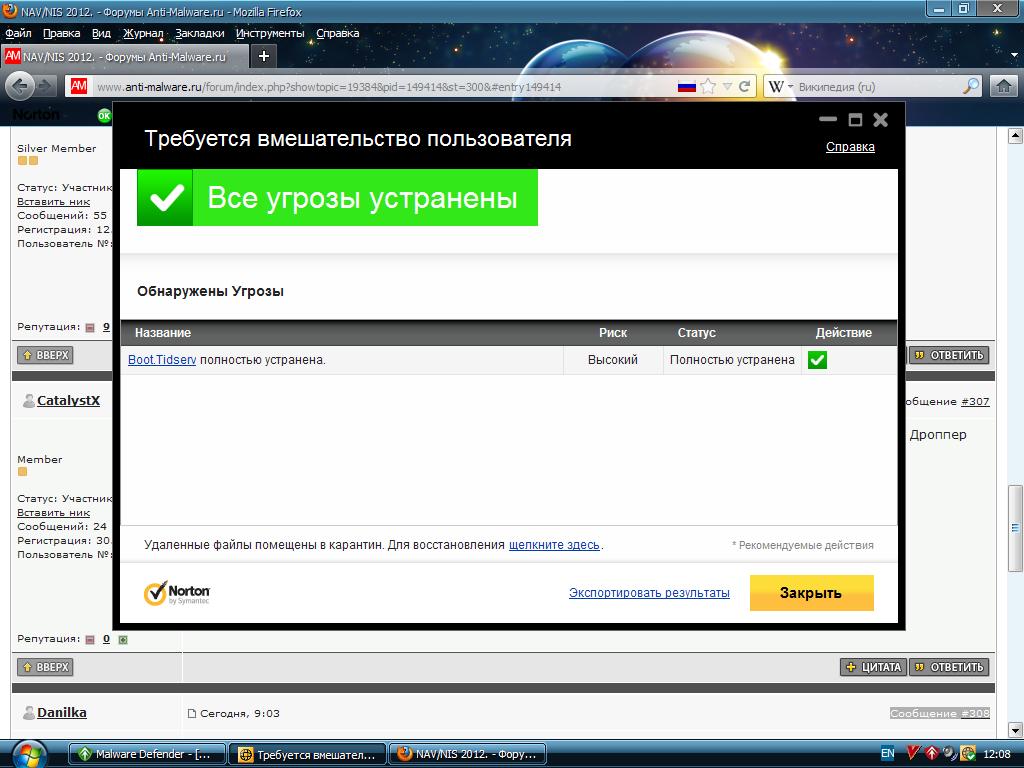Click the EN language indicator in tray
This screenshot has width=1024, height=768.
point(888,754)
